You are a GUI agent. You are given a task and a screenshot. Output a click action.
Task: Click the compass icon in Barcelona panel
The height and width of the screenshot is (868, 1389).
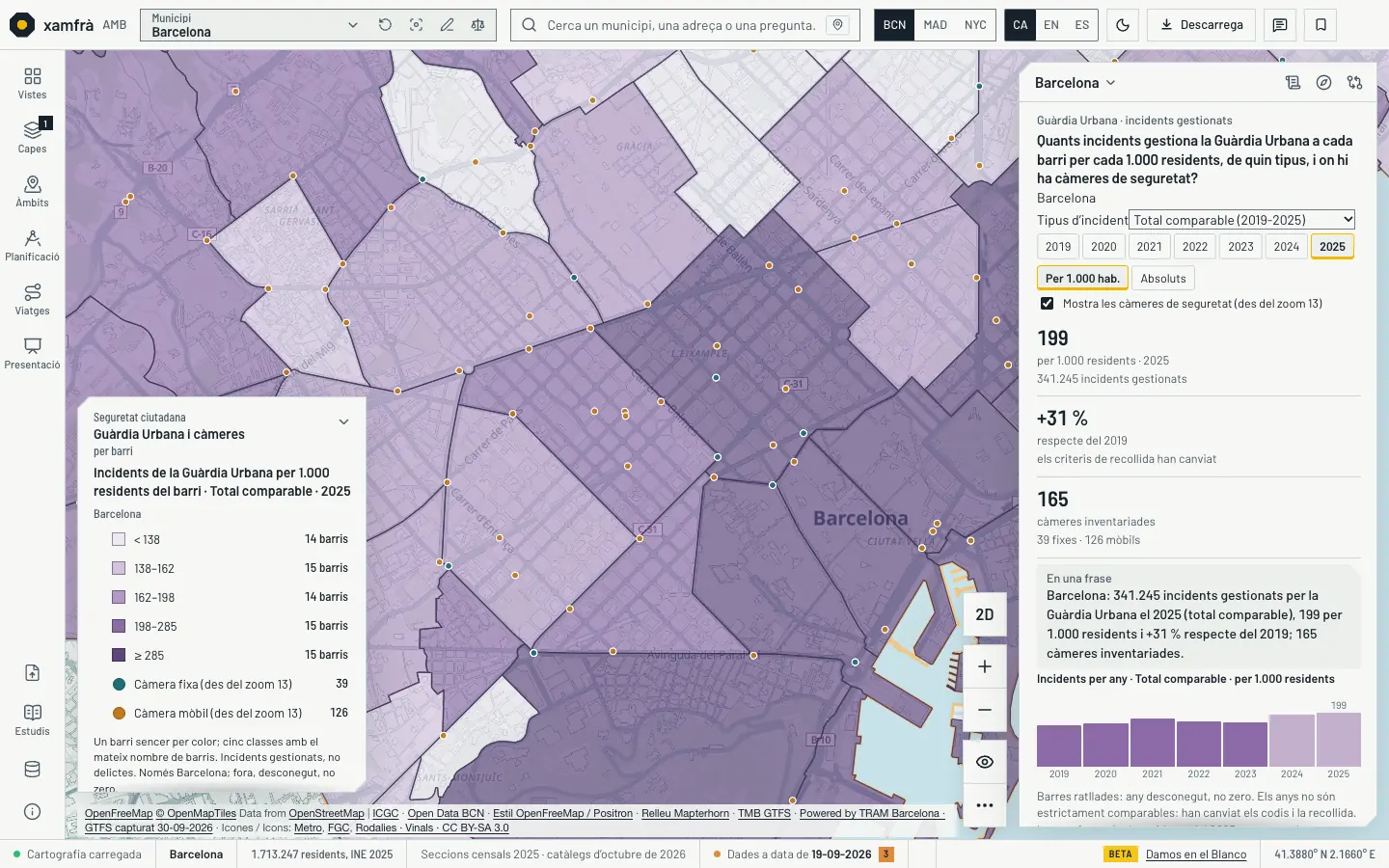tap(1323, 83)
